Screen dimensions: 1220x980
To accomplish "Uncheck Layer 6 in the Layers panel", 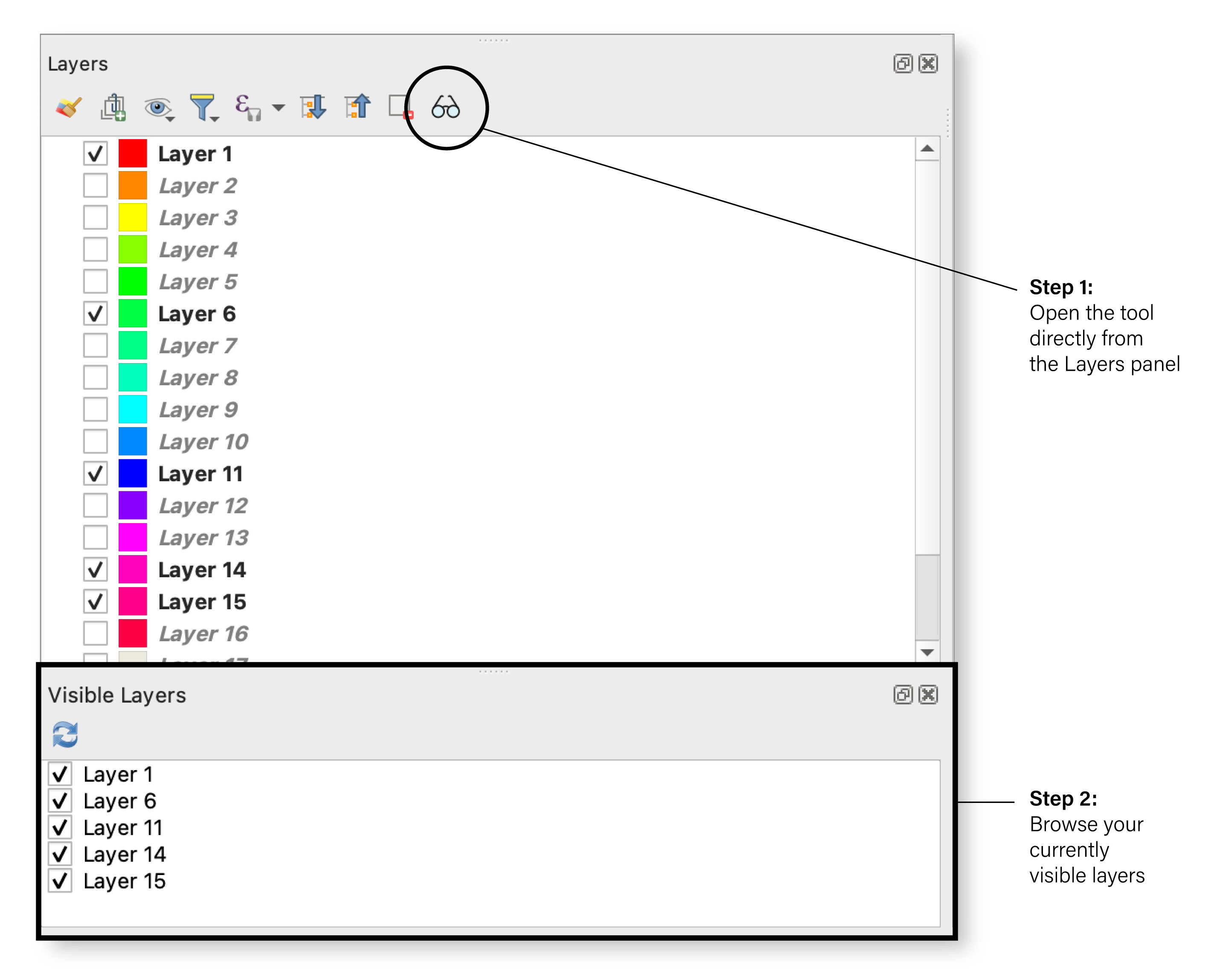I will tap(95, 313).
